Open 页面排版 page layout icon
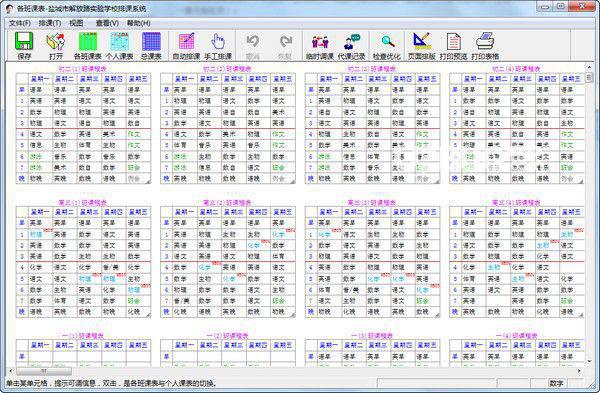Viewport: 600px width, 393px height. coord(422,41)
